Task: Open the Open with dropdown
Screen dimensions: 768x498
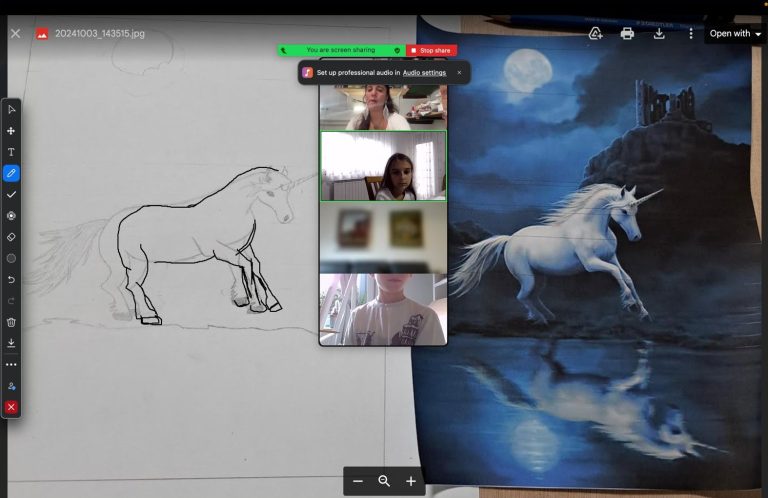Action: (735, 33)
